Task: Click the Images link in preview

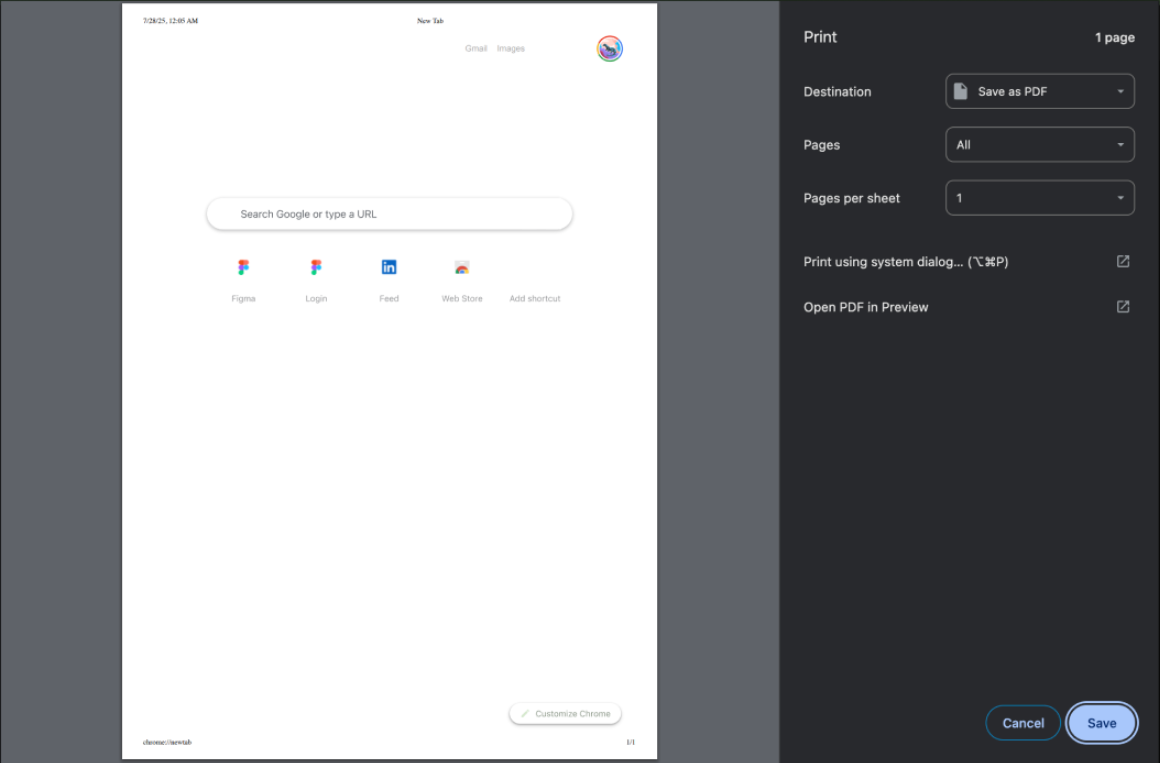Action: click(510, 49)
